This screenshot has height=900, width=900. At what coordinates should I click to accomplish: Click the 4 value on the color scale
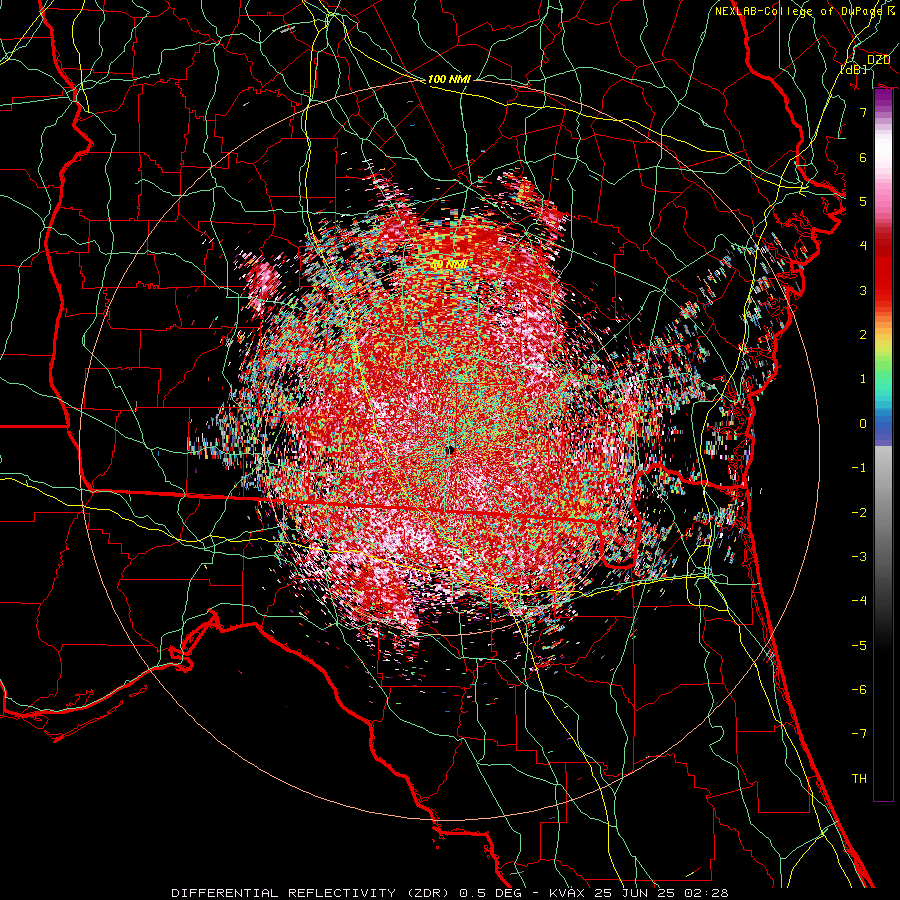[x=863, y=246]
